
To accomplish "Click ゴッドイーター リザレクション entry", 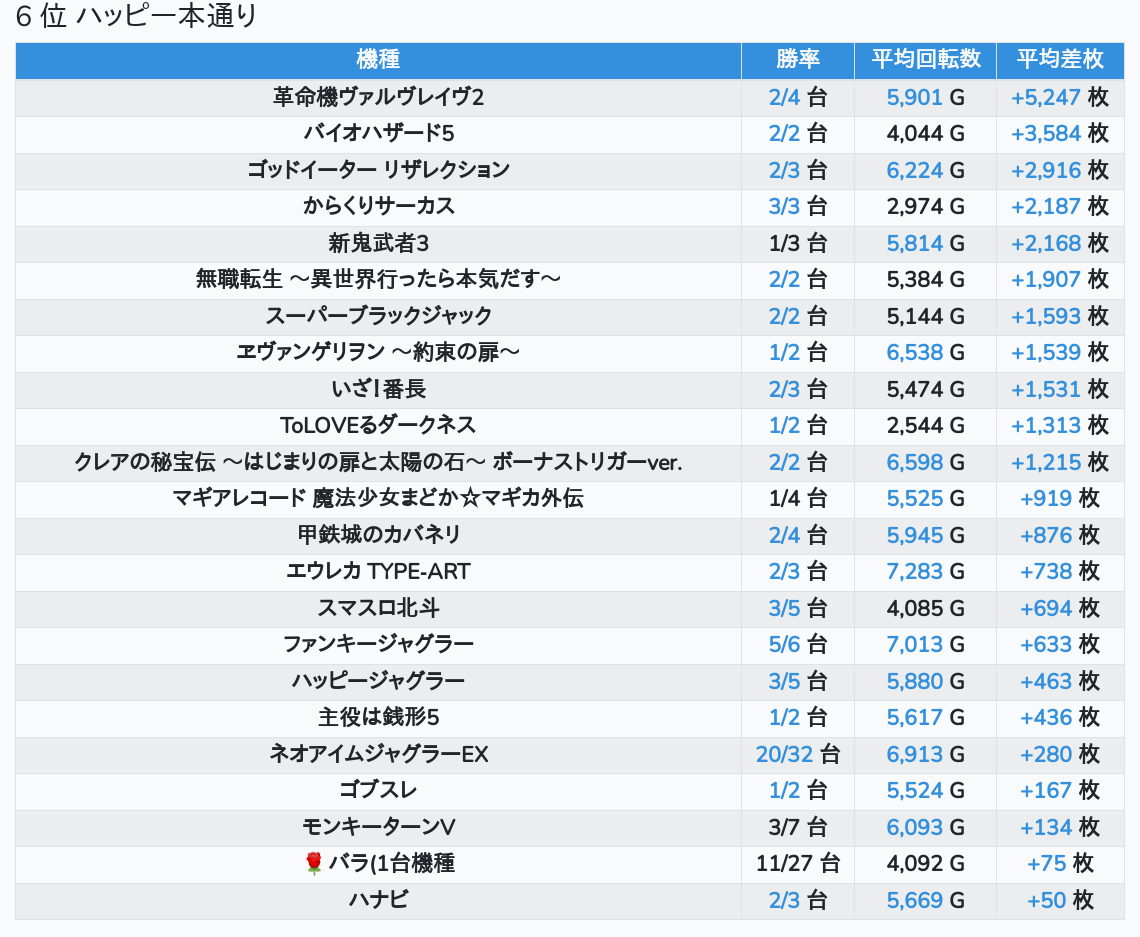I will pyautogui.click(x=378, y=170).
